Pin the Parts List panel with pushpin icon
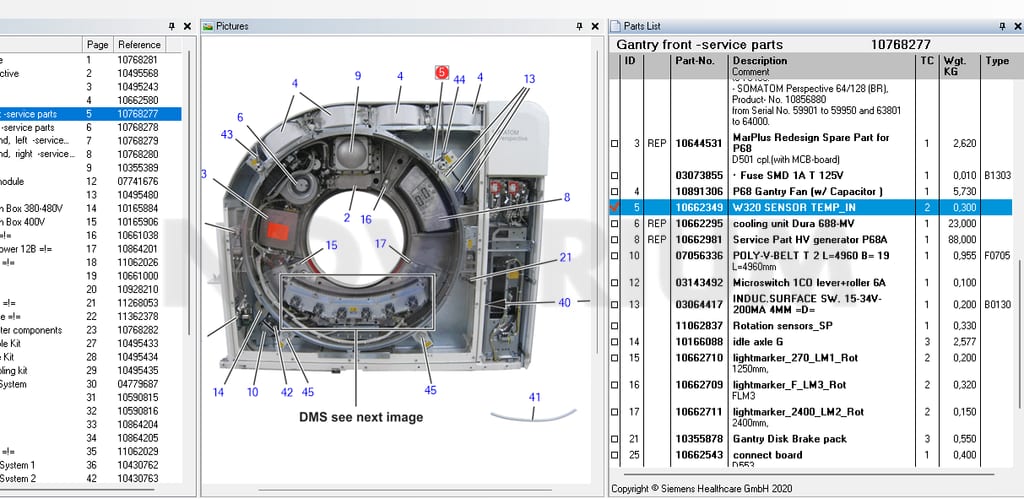1024x499 pixels. point(1002,26)
